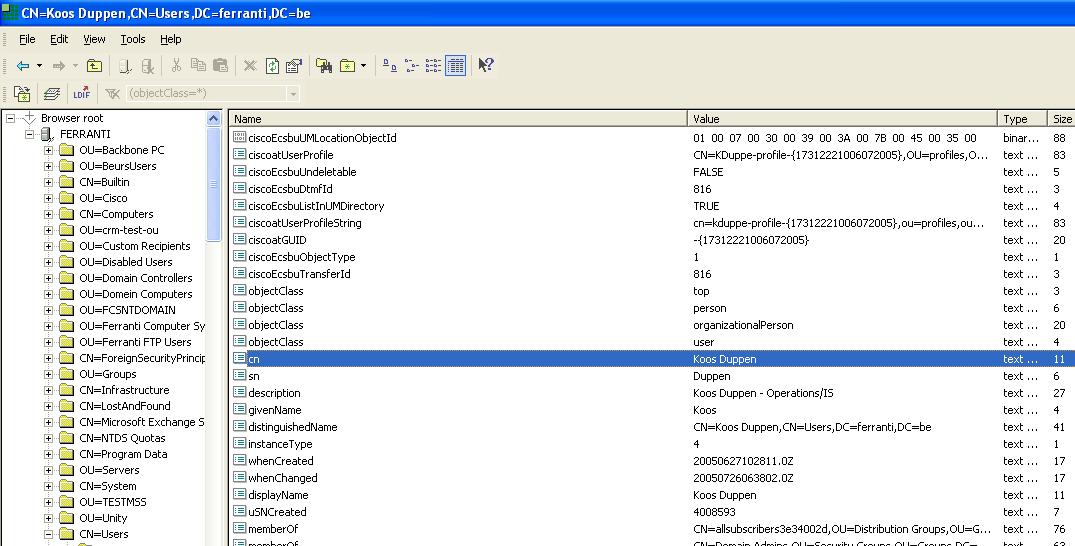Click the tree scrollbar up arrow
Screen dimensions: 1075x546
pos(213,118)
